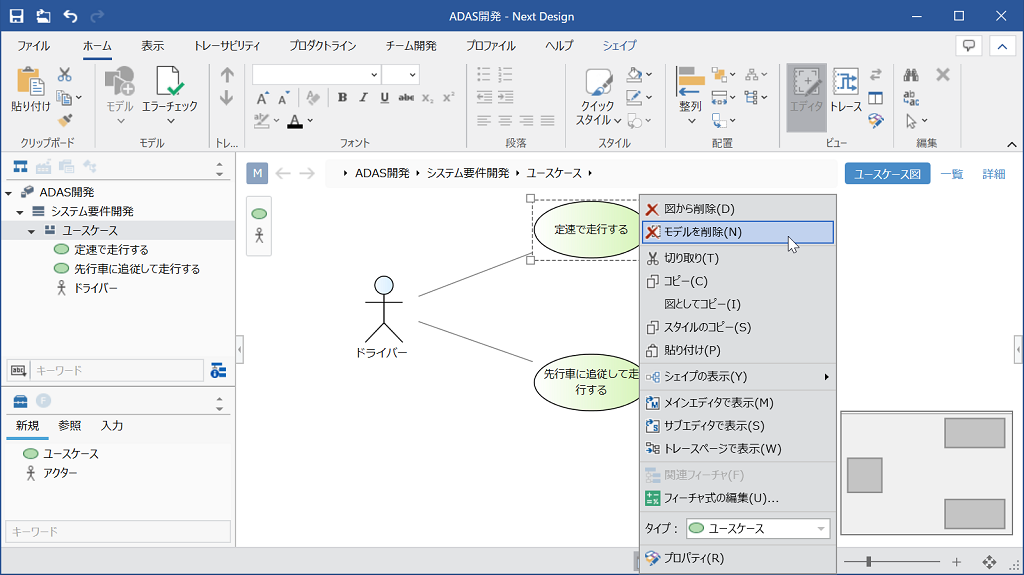Choose プロパティ(R) in context menu
Viewport: 1024px width, 575px height.
point(738,558)
